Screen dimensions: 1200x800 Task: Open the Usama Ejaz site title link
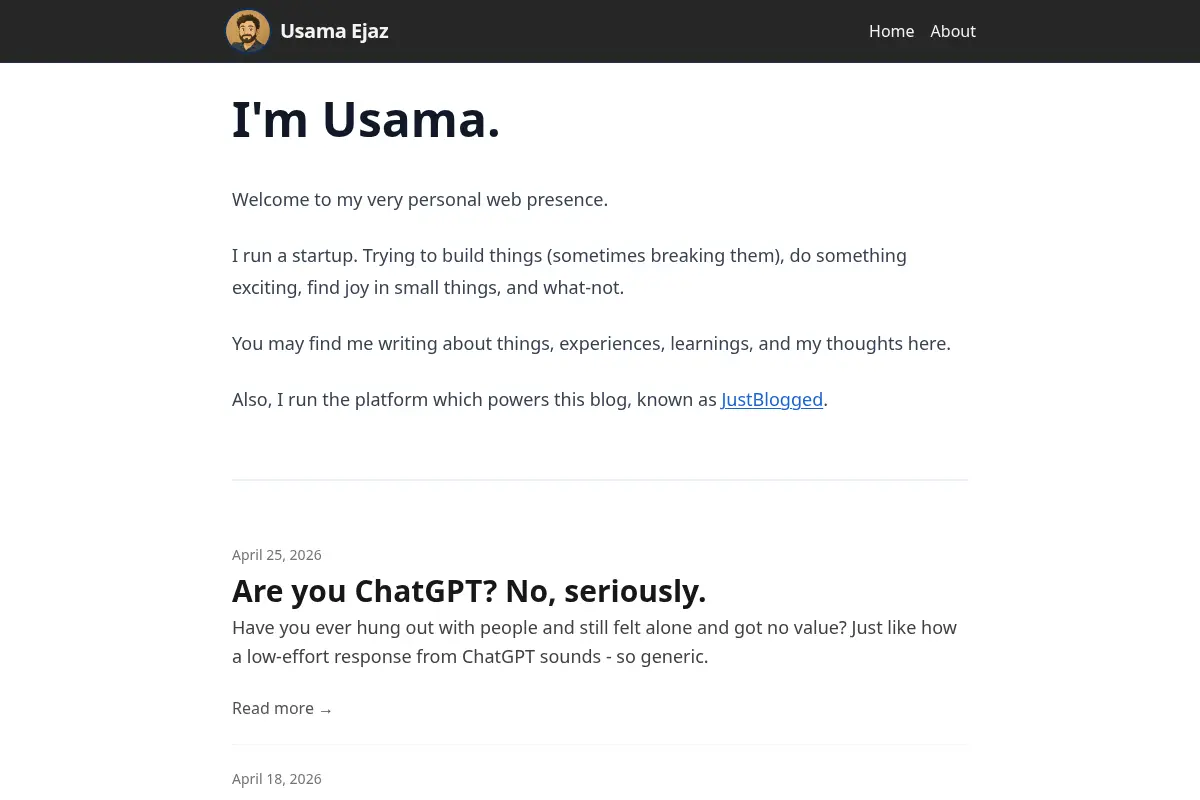pyautogui.click(x=334, y=31)
